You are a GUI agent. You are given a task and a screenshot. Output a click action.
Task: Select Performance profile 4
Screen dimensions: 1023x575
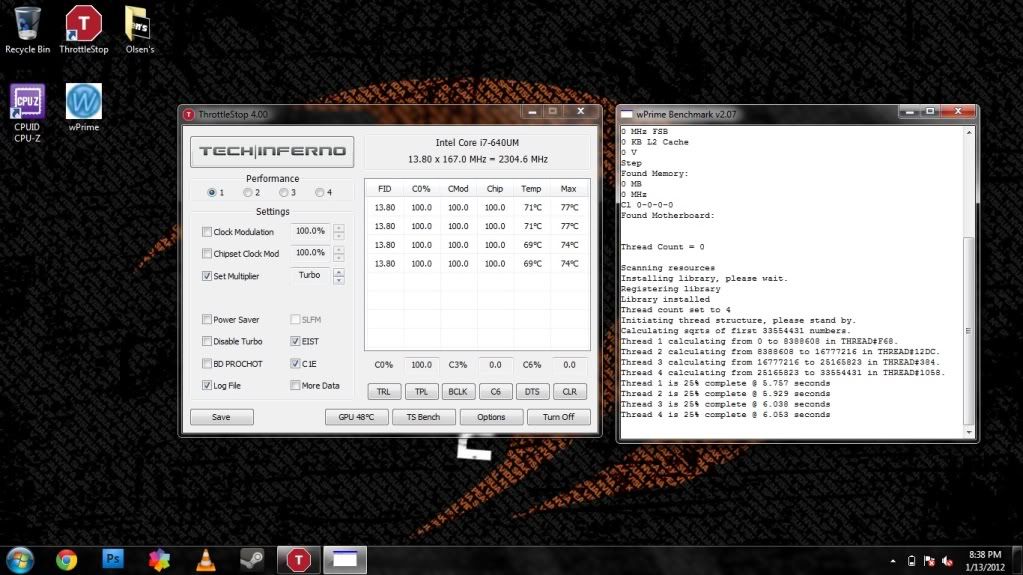click(319, 193)
